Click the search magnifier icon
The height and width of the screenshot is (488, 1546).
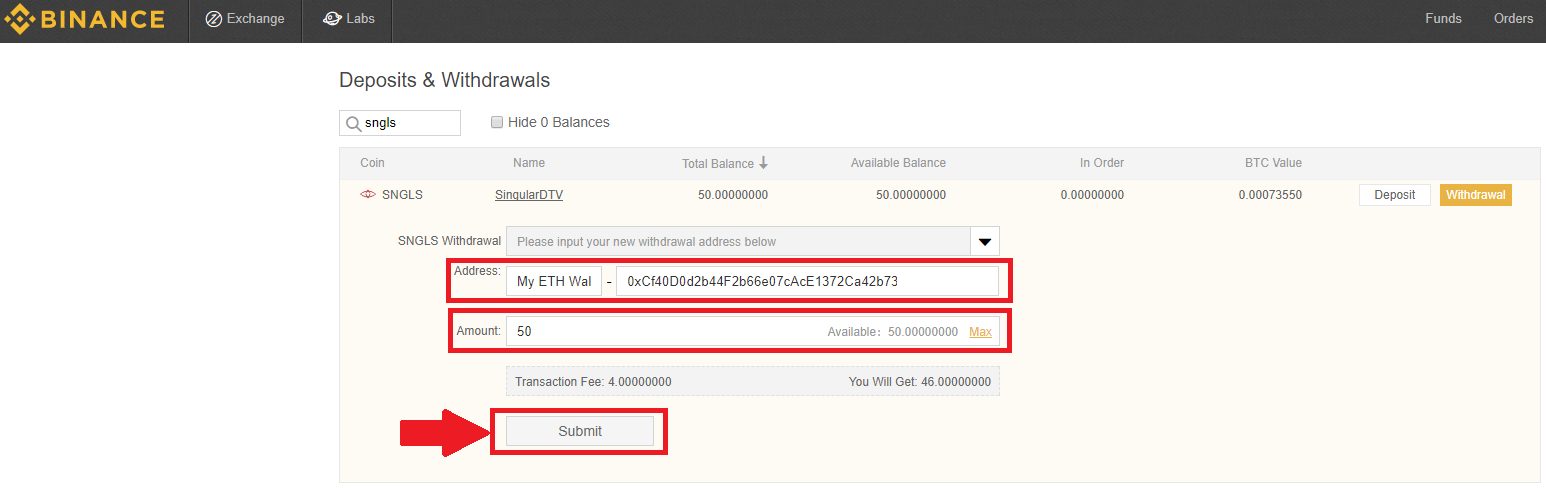353,123
